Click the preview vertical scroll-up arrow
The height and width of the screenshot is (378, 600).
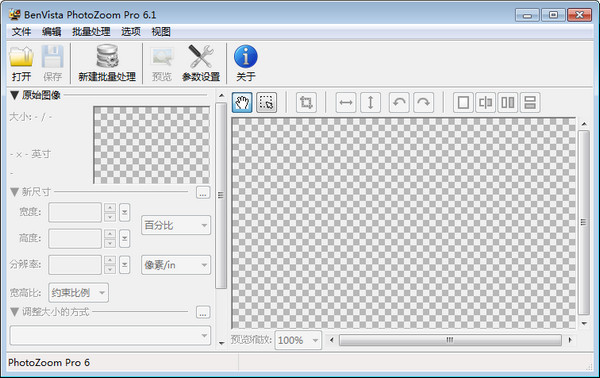click(x=584, y=124)
